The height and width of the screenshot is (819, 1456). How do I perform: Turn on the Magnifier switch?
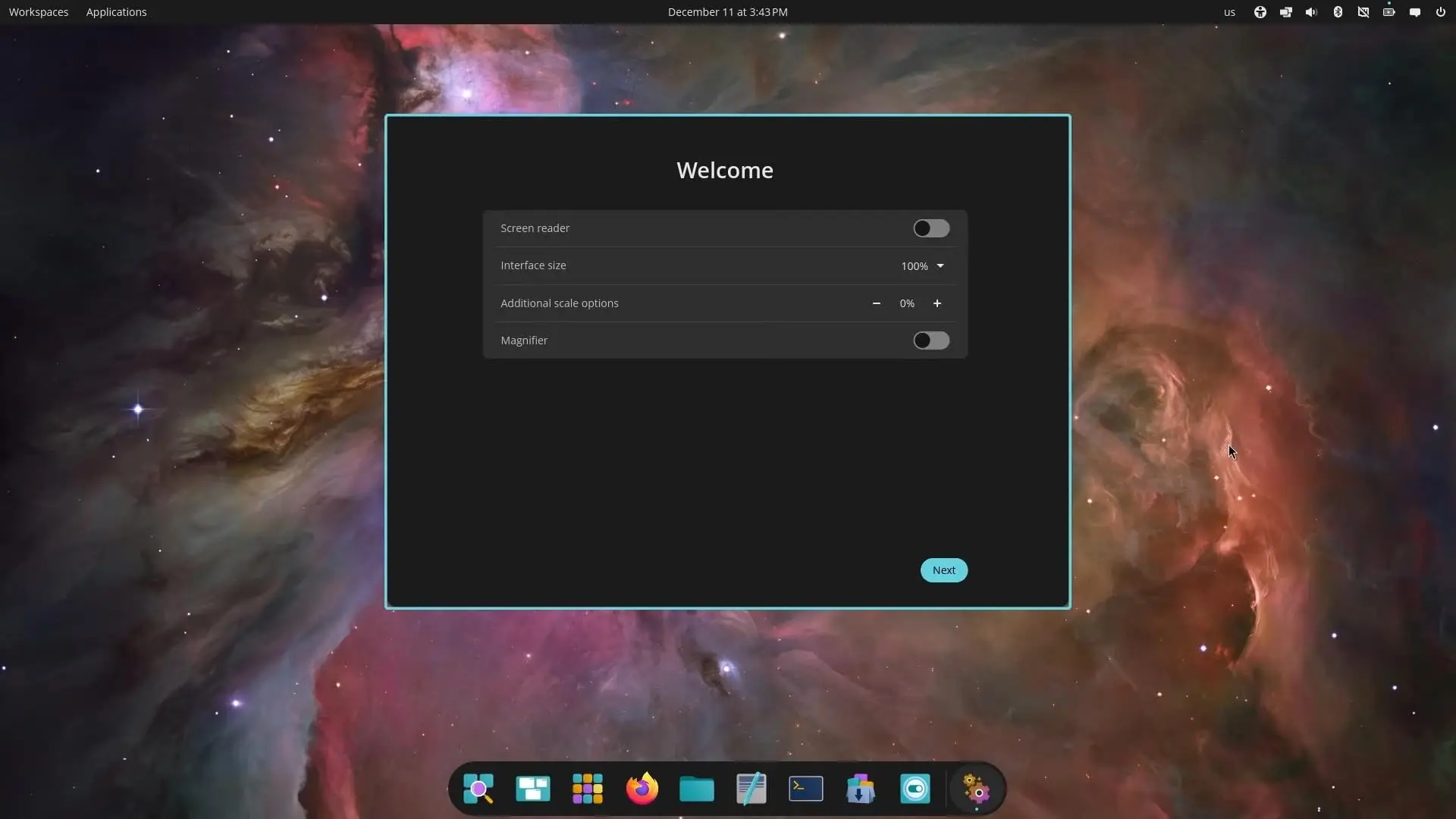click(x=931, y=340)
